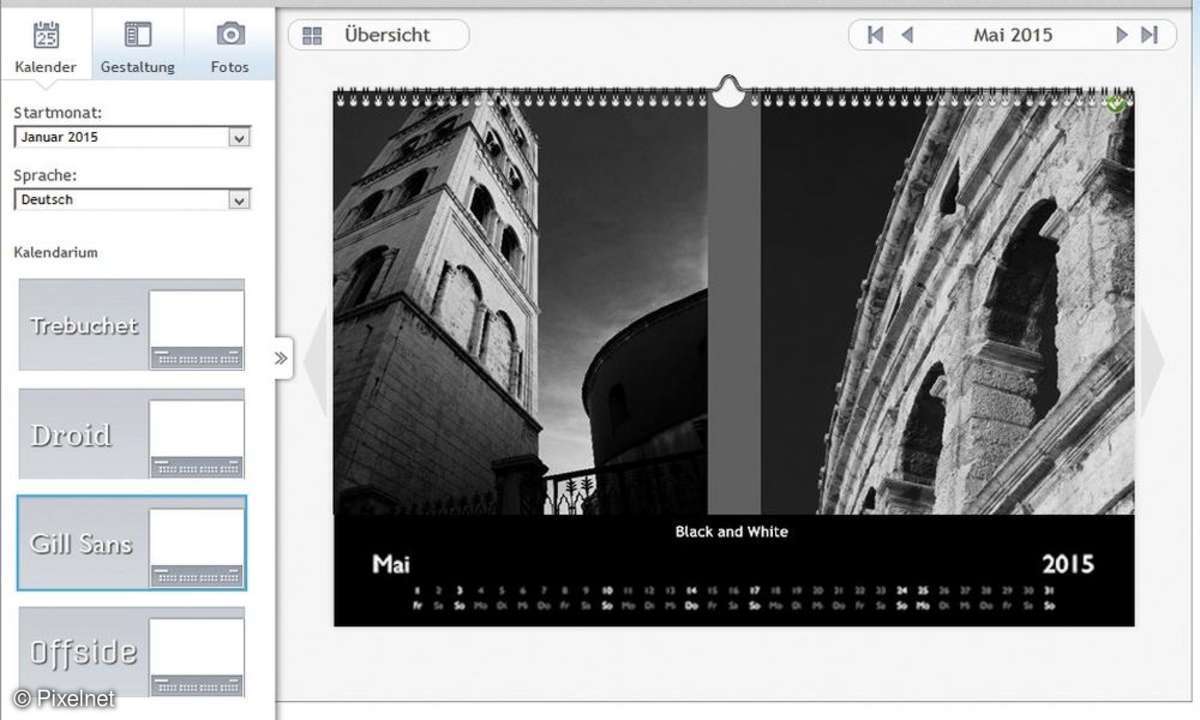1200x720 pixels.
Task: Select the left tower photo
Action: (x=520, y=305)
